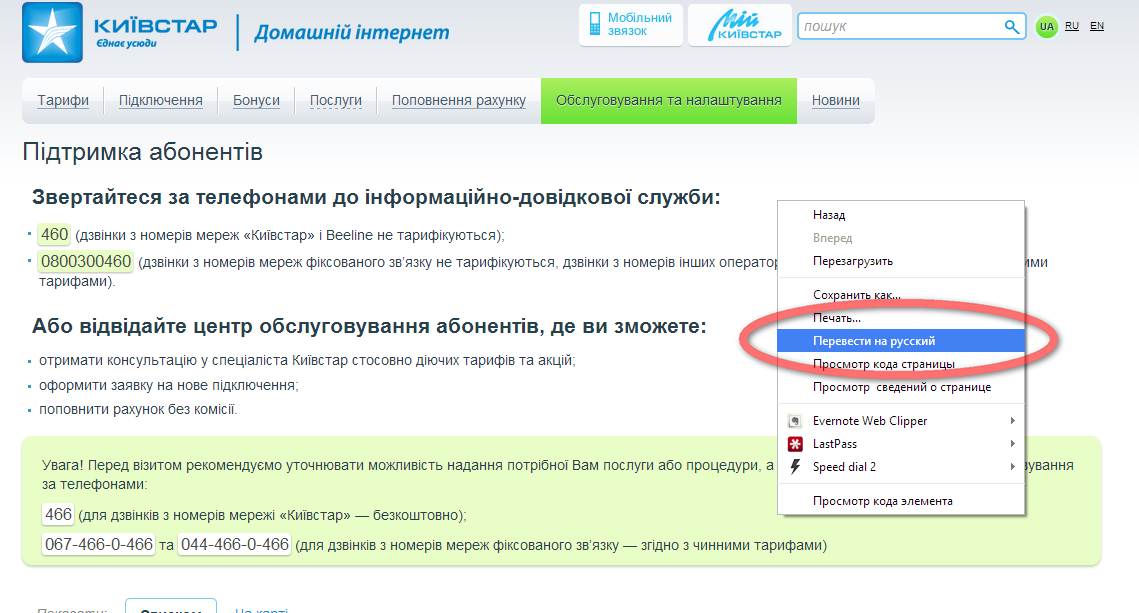Open the Новини navigation tab
The image size is (1139, 613).
pos(835,101)
